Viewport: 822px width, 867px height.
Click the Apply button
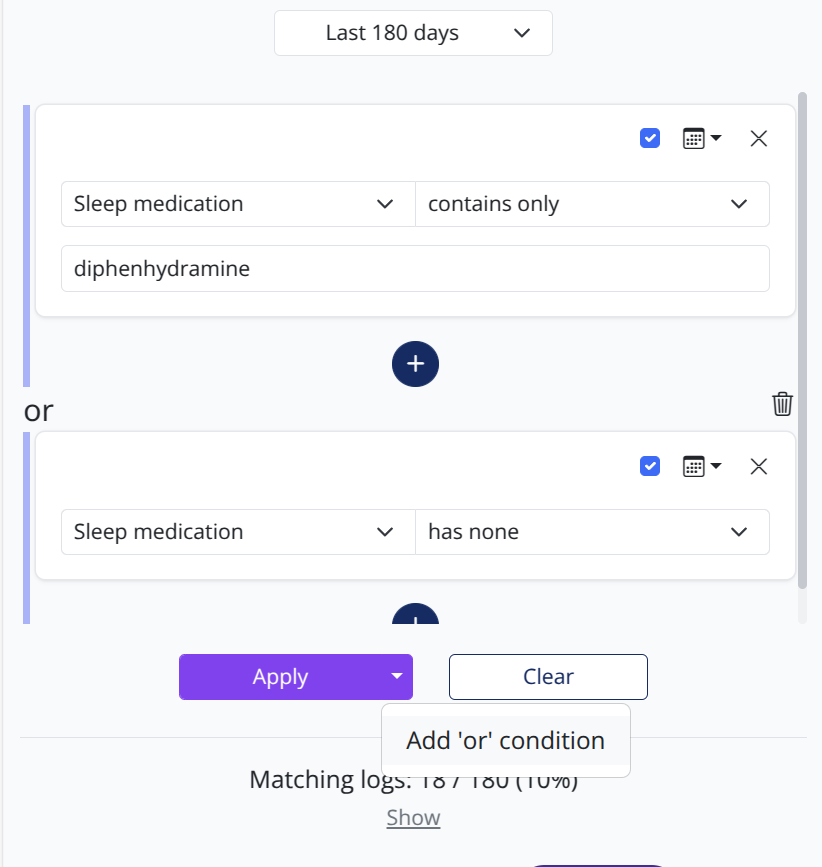point(280,677)
